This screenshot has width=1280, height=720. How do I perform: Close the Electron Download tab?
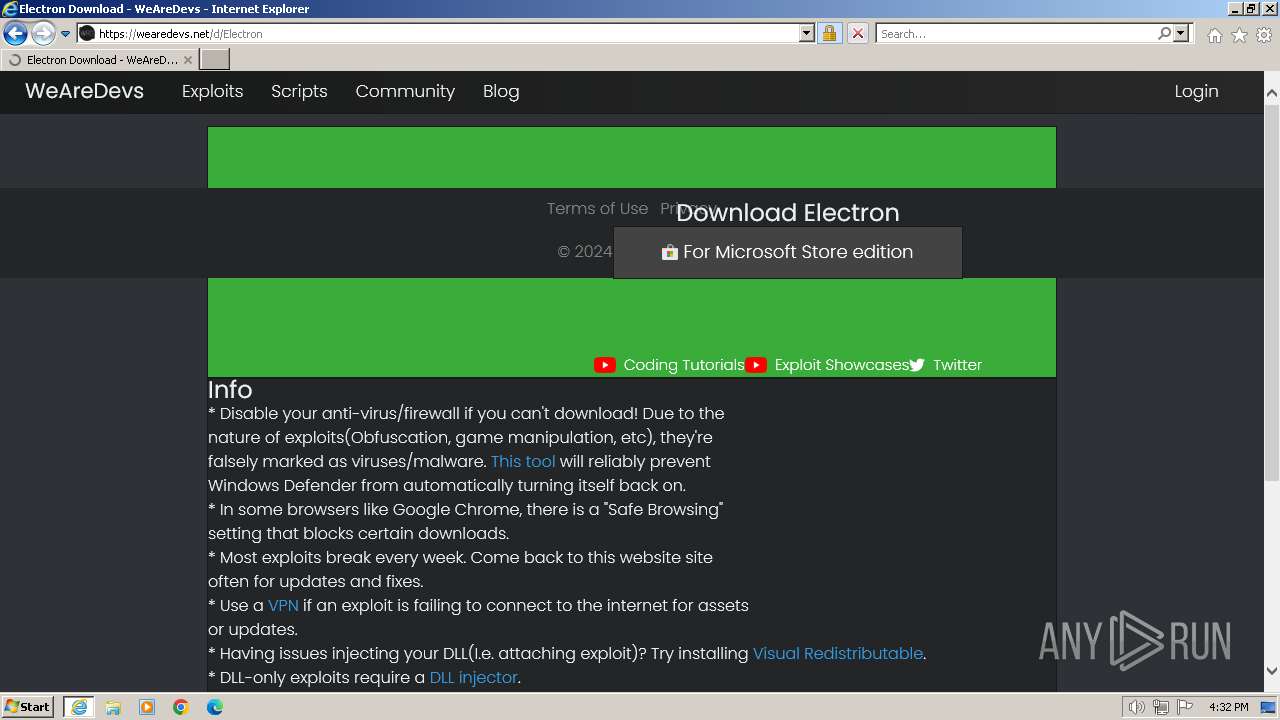click(x=188, y=60)
